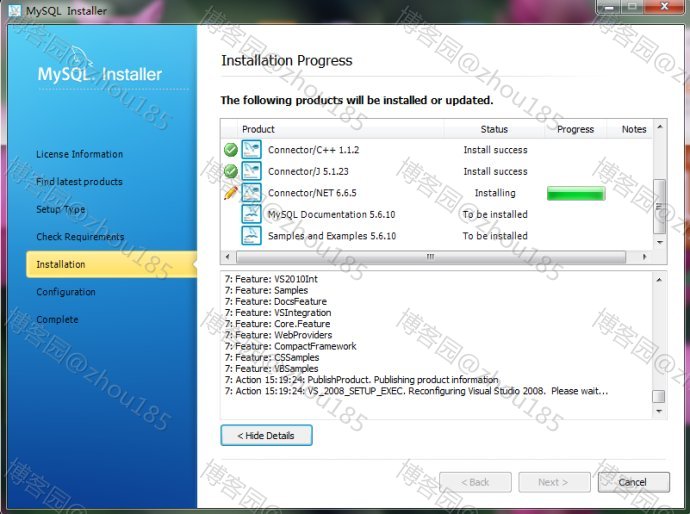The height and width of the screenshot is (514, 690).
Task: Click the green Connector/NET progress bar
Action: tap(576, 193)
